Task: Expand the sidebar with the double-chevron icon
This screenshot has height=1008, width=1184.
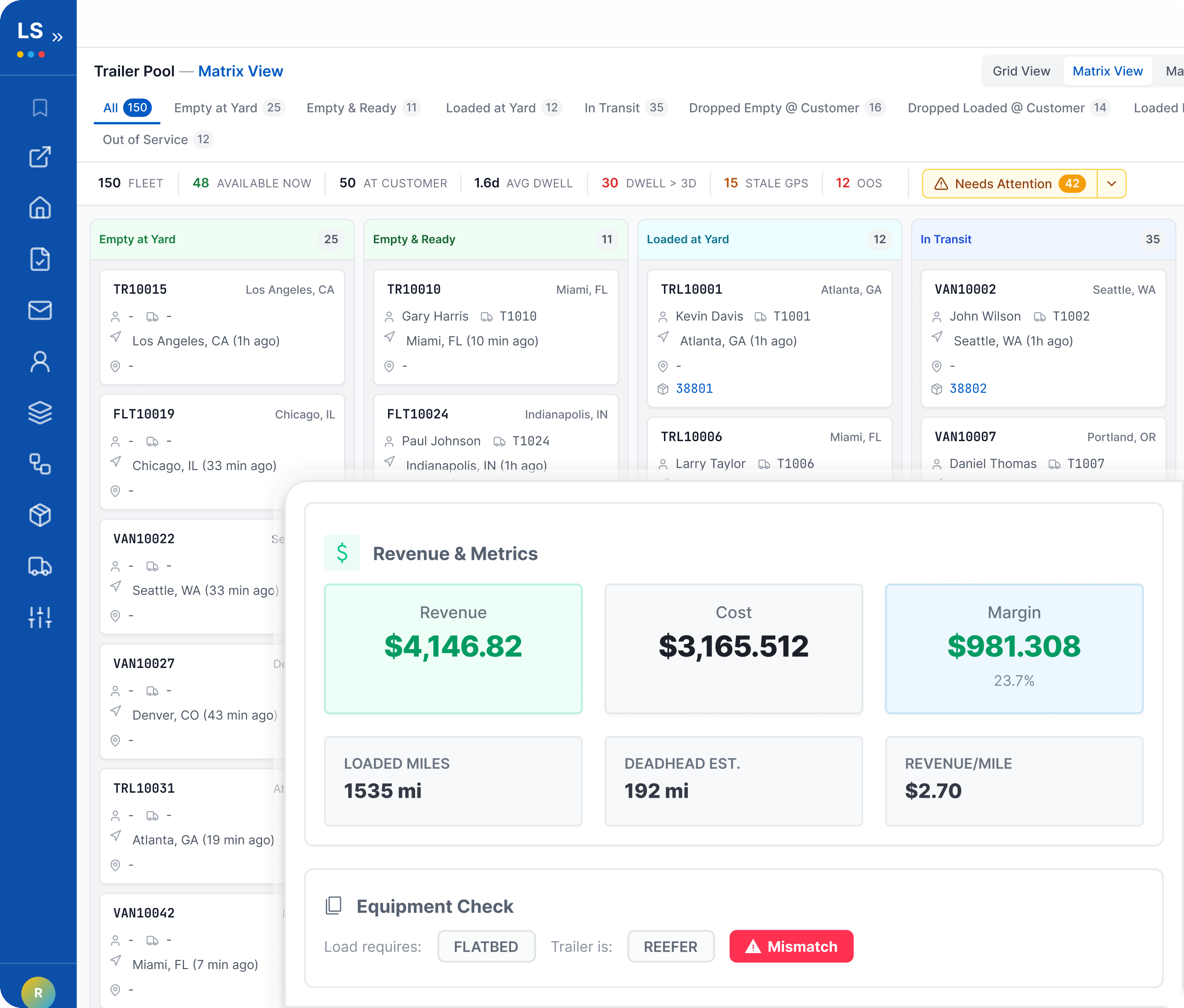Action: (x=57, y=38)
